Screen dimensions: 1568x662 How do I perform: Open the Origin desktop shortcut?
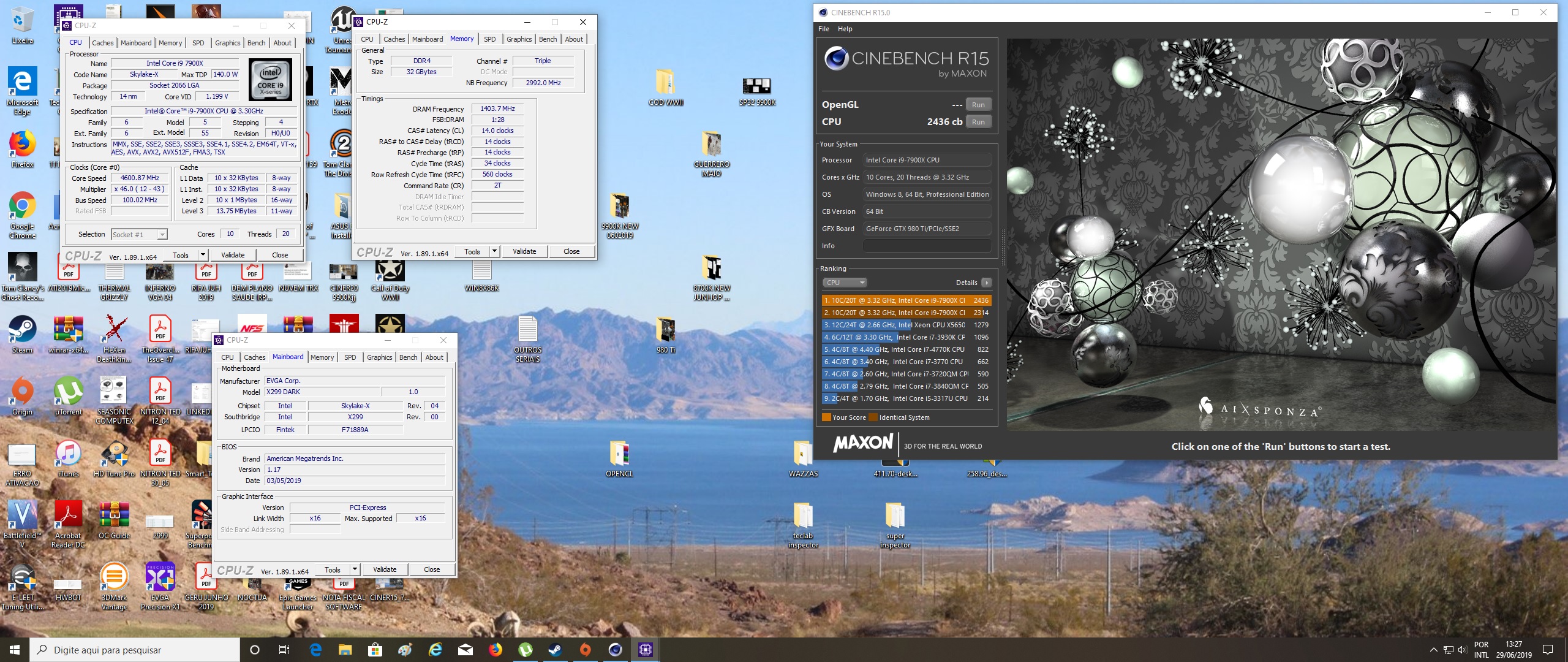(x=23, y=396)
